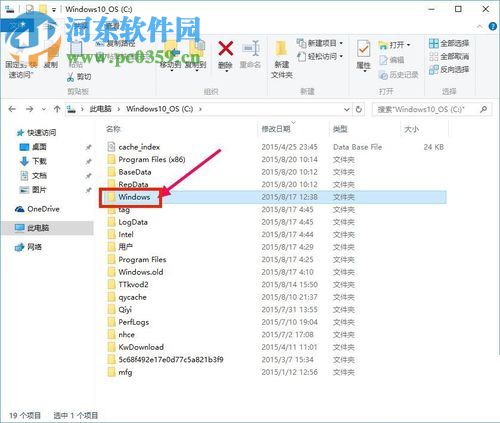Select the nhce folder
500x423 pixels.
coord(121,334)
